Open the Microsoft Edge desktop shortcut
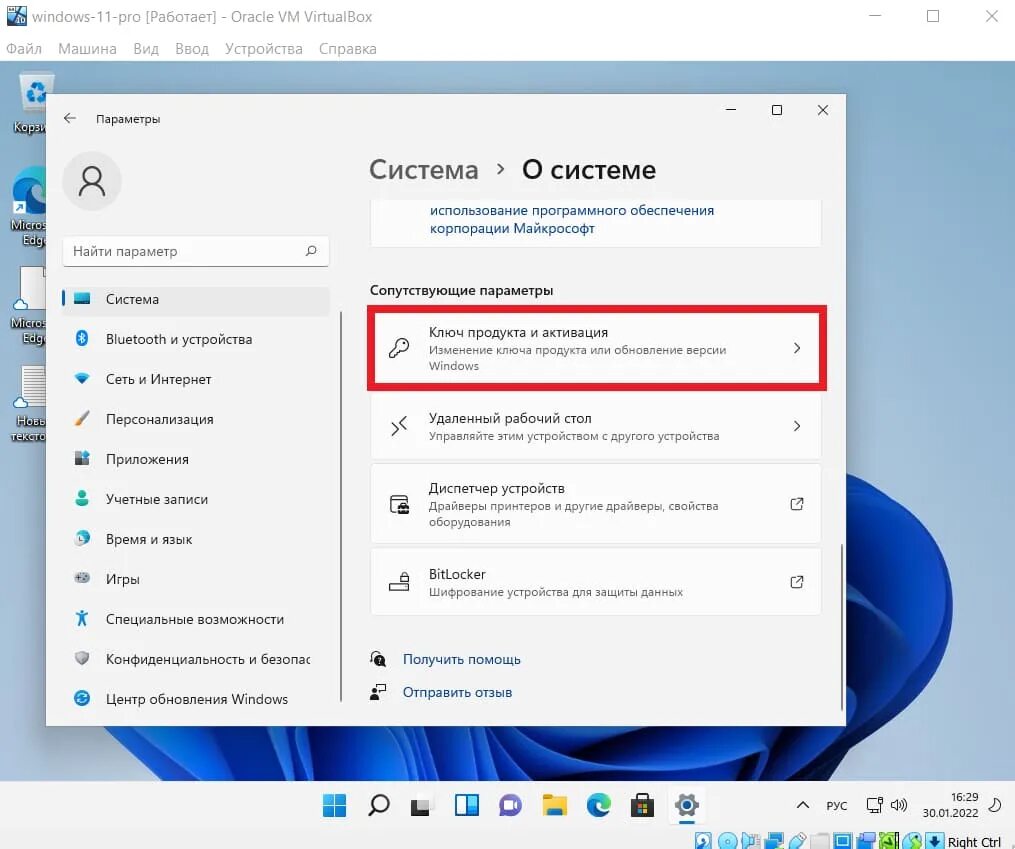Viewport: 1015px width, 849px height. (x=28, y=207)
